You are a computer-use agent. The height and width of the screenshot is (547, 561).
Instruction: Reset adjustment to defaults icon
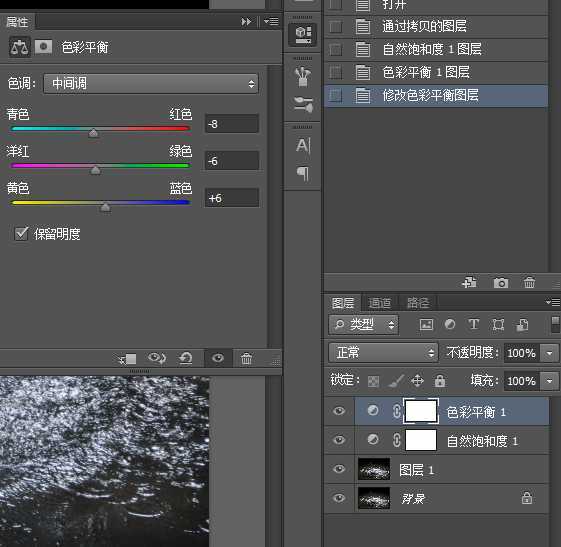(186, 358)
